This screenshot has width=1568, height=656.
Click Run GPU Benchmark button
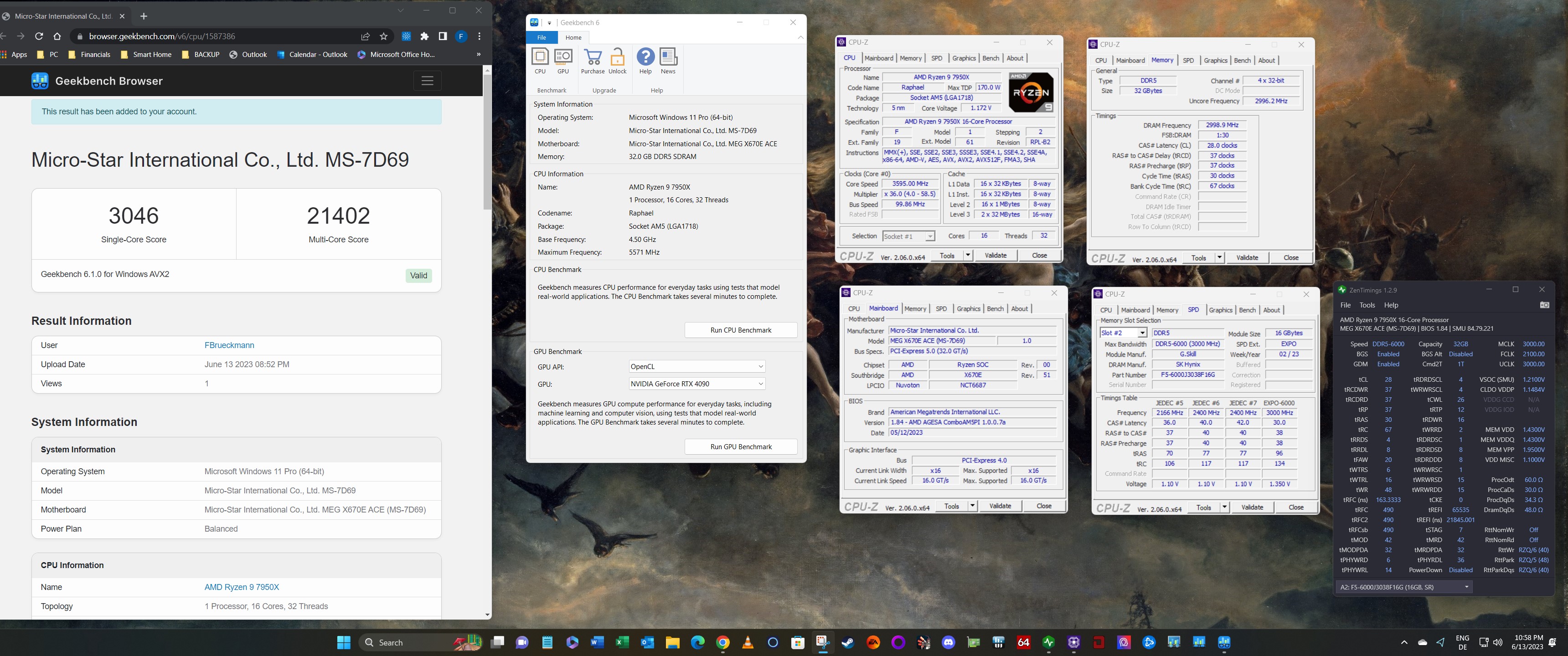coord(741,446)
